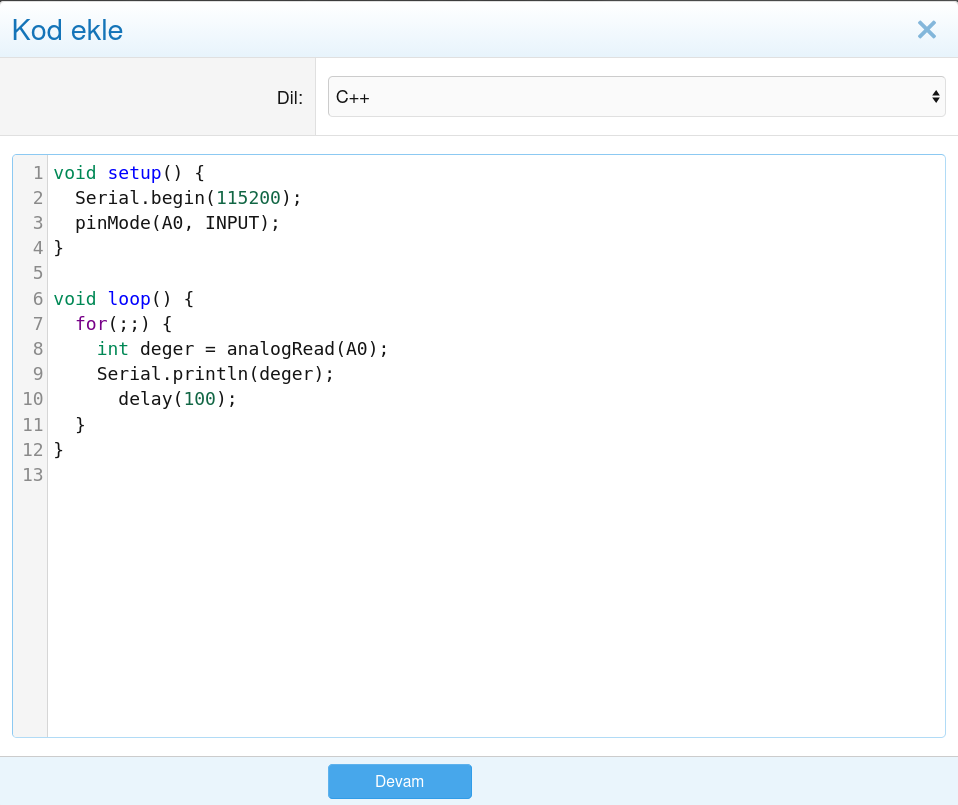Click line number 13 in the gutter
This screenshot has width=958, height=805.
click(x=33, y=475)
